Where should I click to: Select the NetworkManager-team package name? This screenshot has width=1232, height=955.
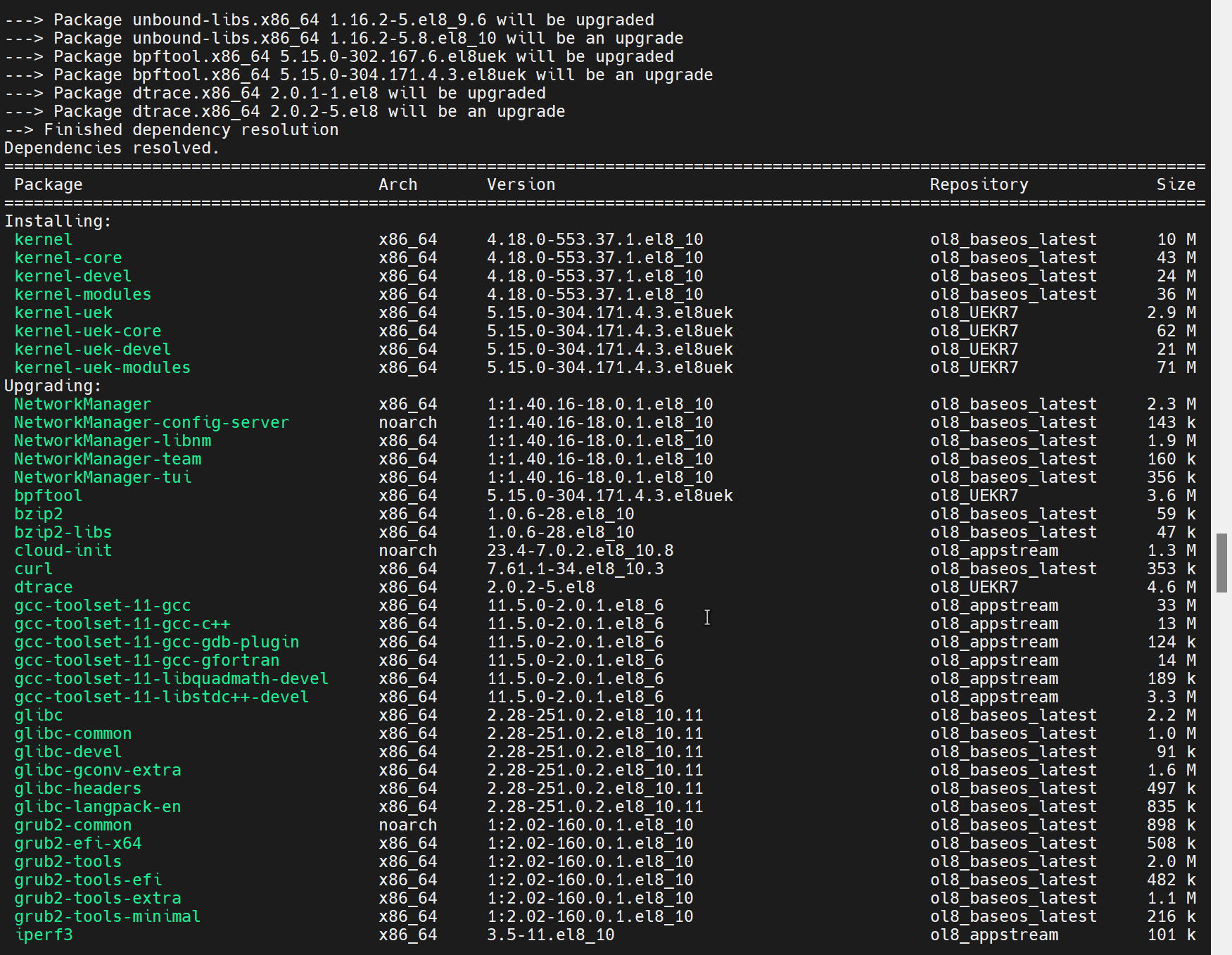[108, 459]
